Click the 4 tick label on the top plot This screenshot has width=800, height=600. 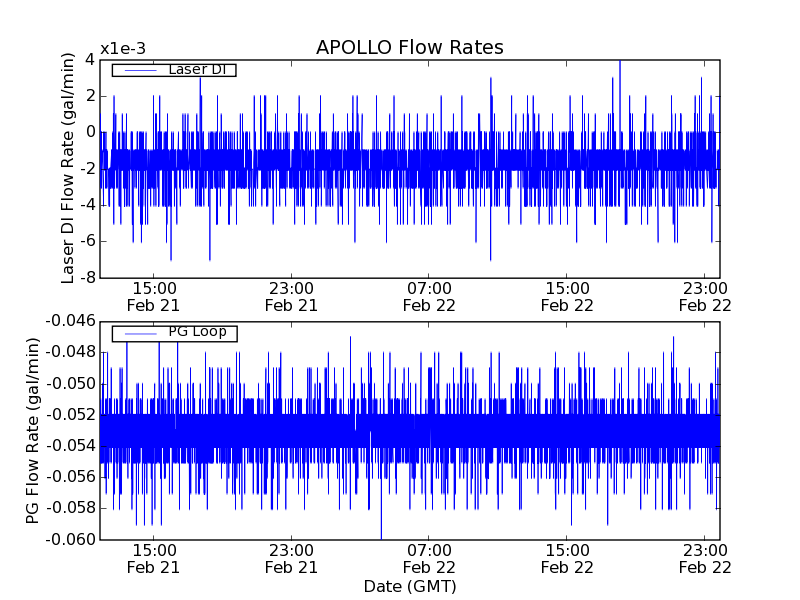[x=90, y=60]
